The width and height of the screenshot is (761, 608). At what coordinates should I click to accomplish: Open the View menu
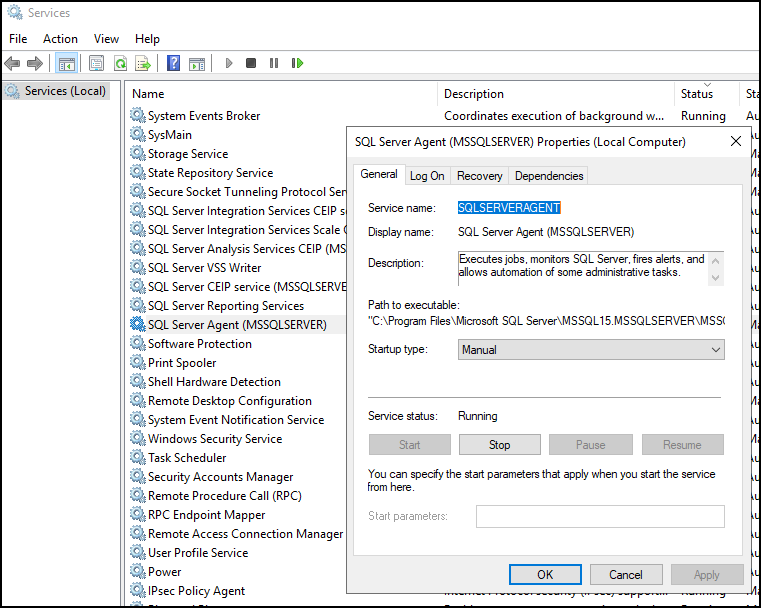[x=106, y=39]
